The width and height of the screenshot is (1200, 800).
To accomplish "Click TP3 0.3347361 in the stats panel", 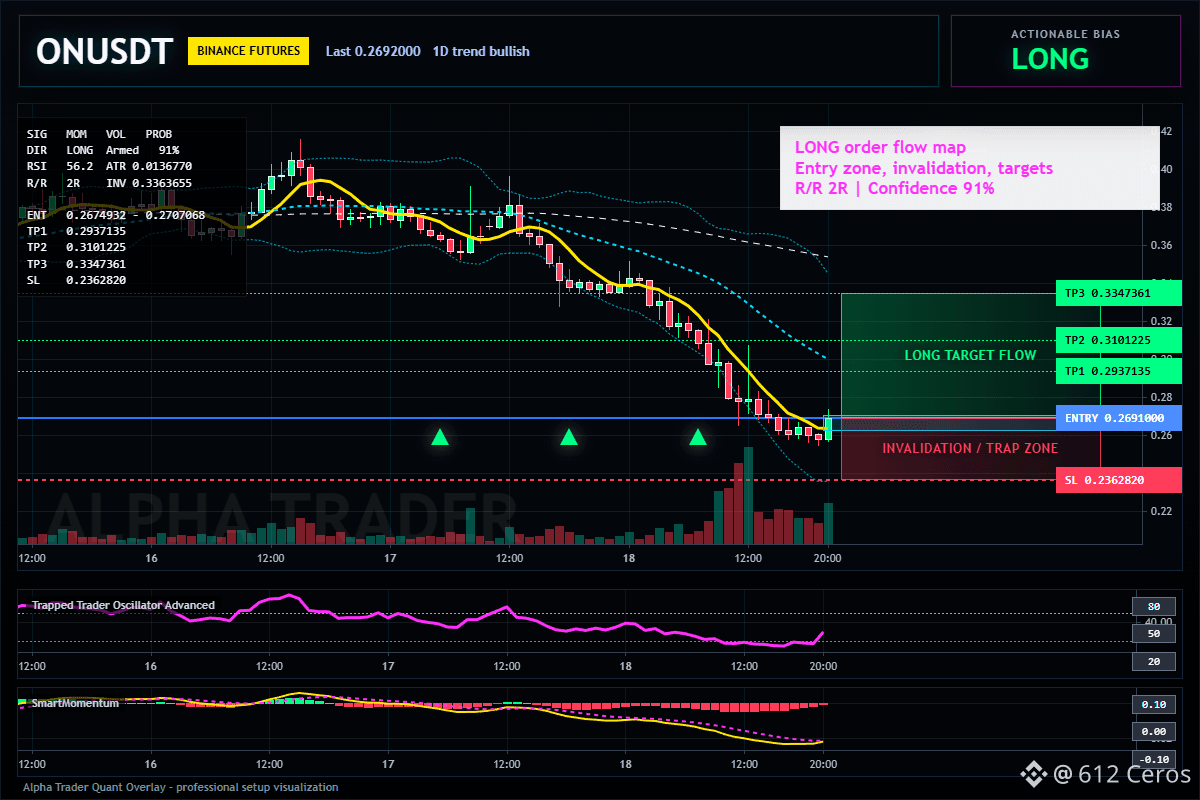I will point(76,264).
